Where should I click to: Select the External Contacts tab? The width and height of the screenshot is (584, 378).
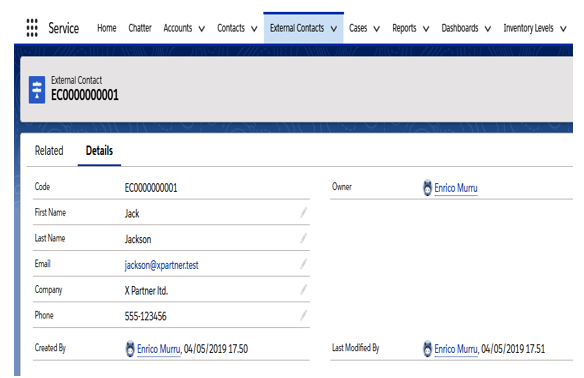(297, 28)
